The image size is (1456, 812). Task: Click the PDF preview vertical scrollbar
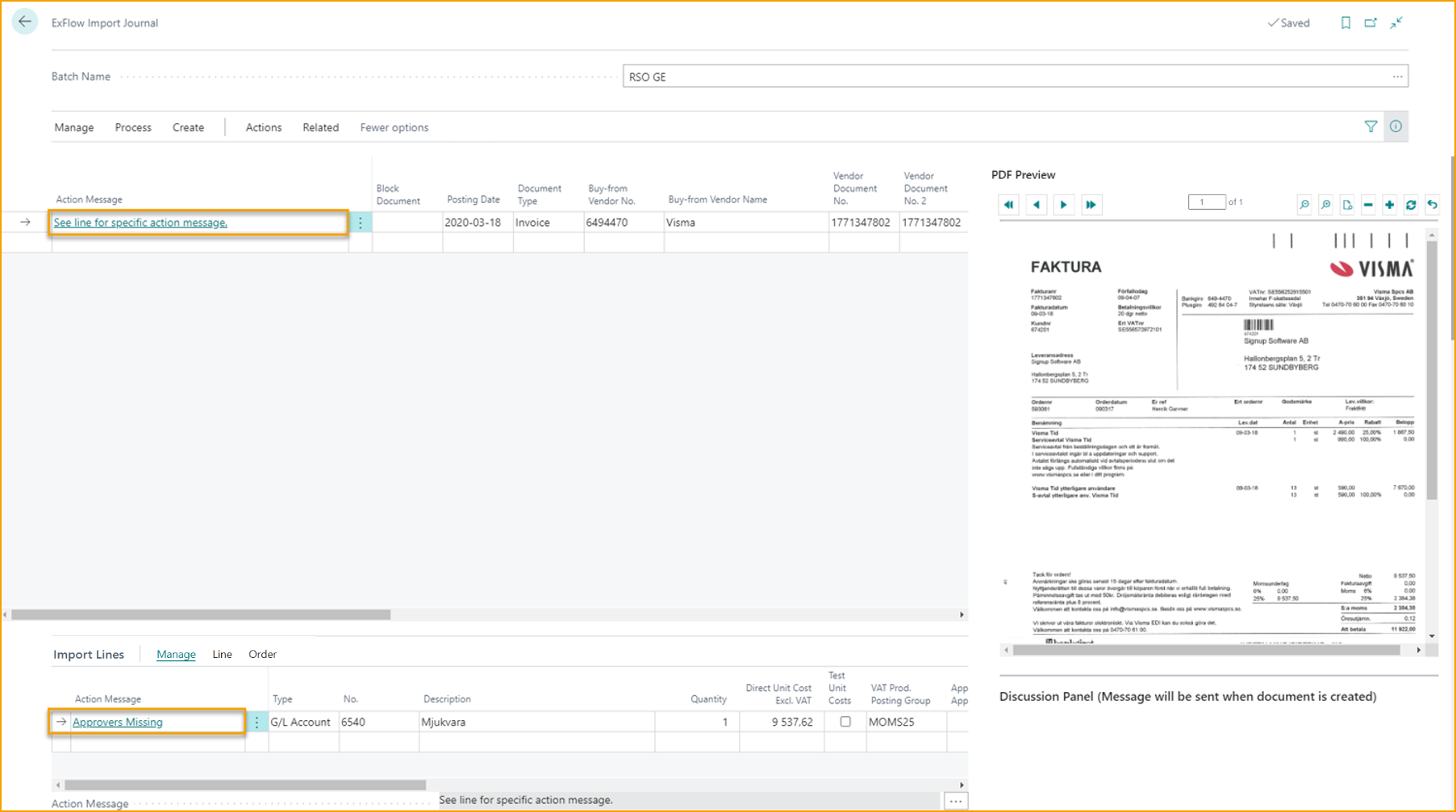[1432, 371]
